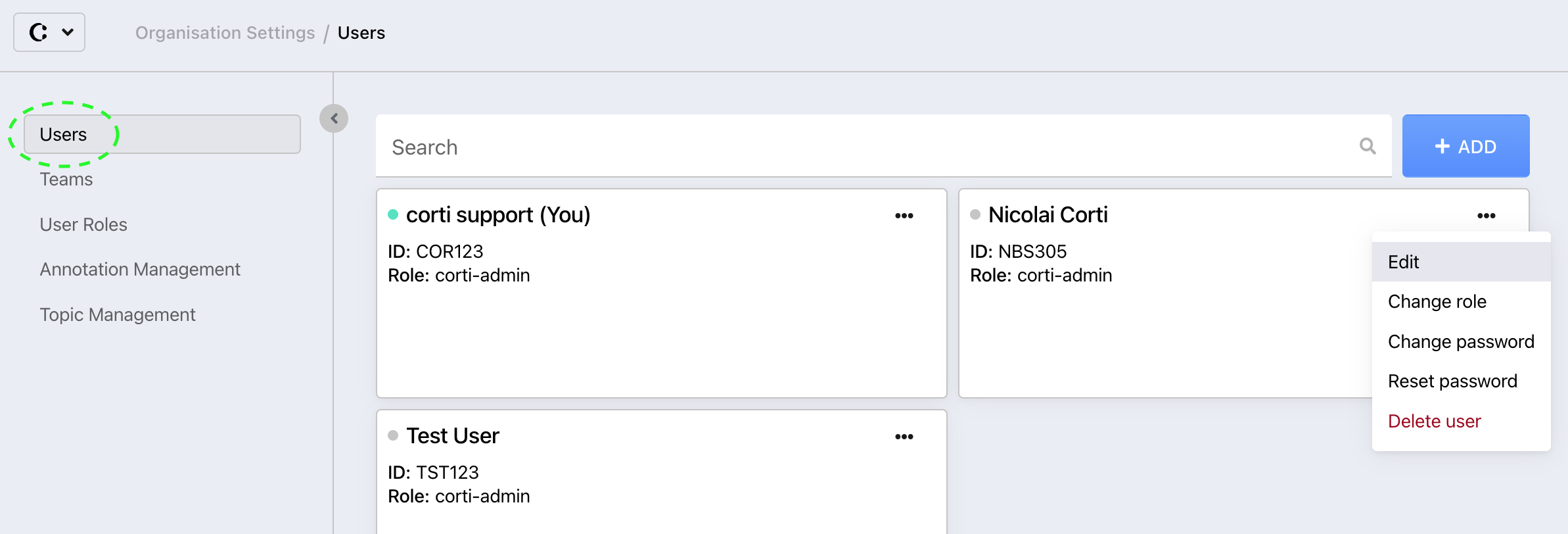Choose Reset password from the menu

1452,381
